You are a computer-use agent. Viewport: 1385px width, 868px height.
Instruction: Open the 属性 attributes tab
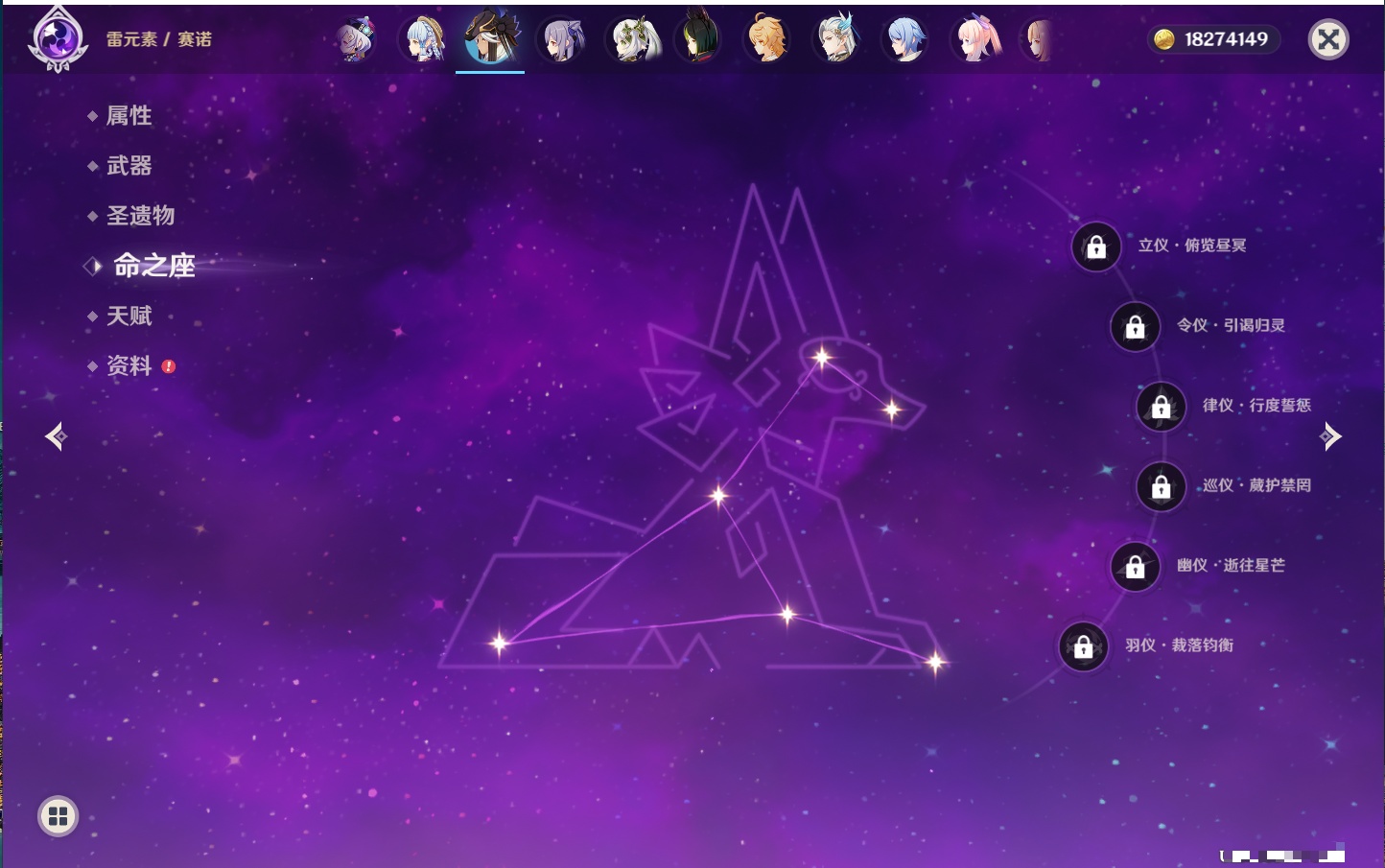129,116
